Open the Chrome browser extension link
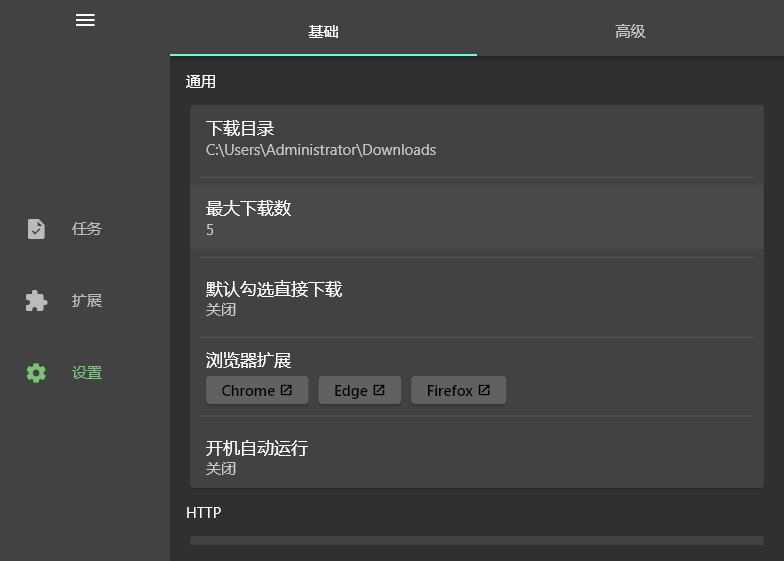This screenshot has height=561, width=784. (248, 391)
